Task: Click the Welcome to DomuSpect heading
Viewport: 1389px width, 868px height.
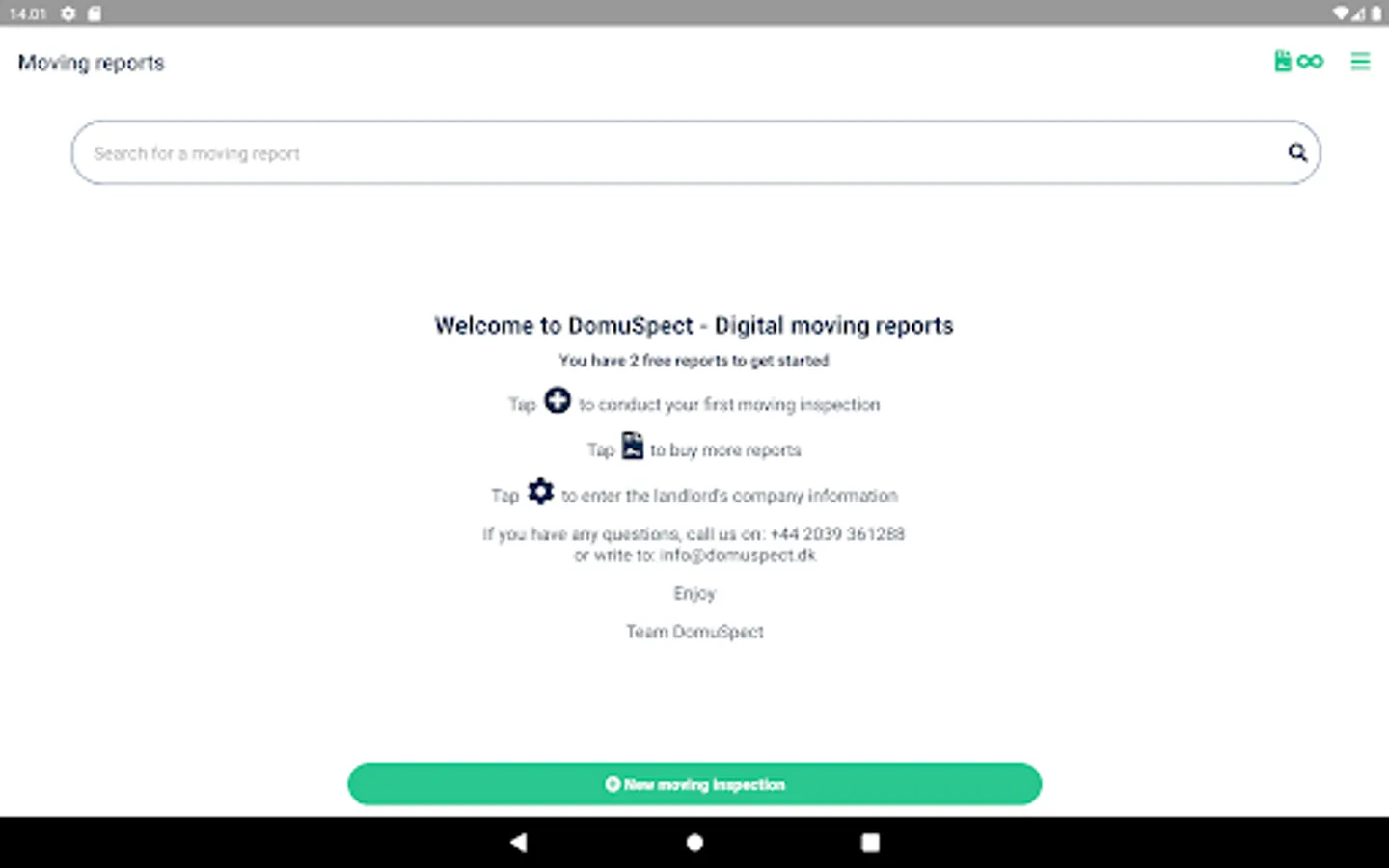Action: (x=694, y=326)
